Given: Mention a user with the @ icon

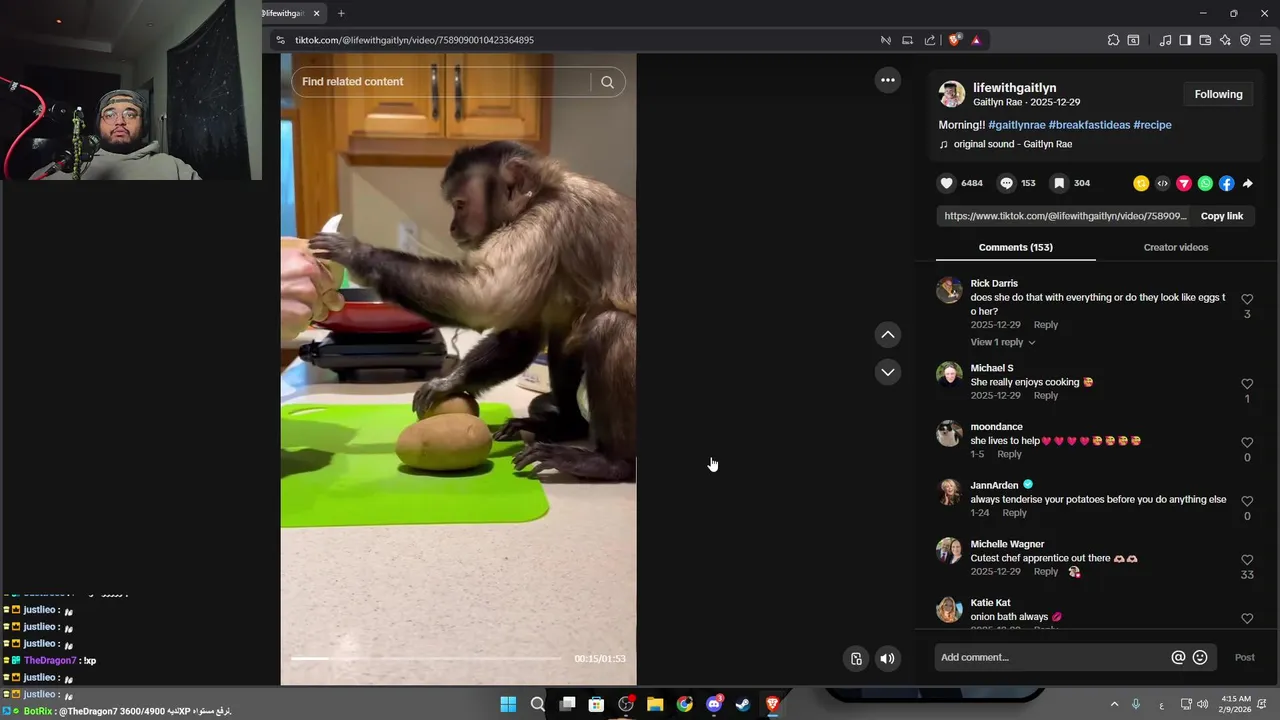Looking at the screenshot, I should 1178,657.
